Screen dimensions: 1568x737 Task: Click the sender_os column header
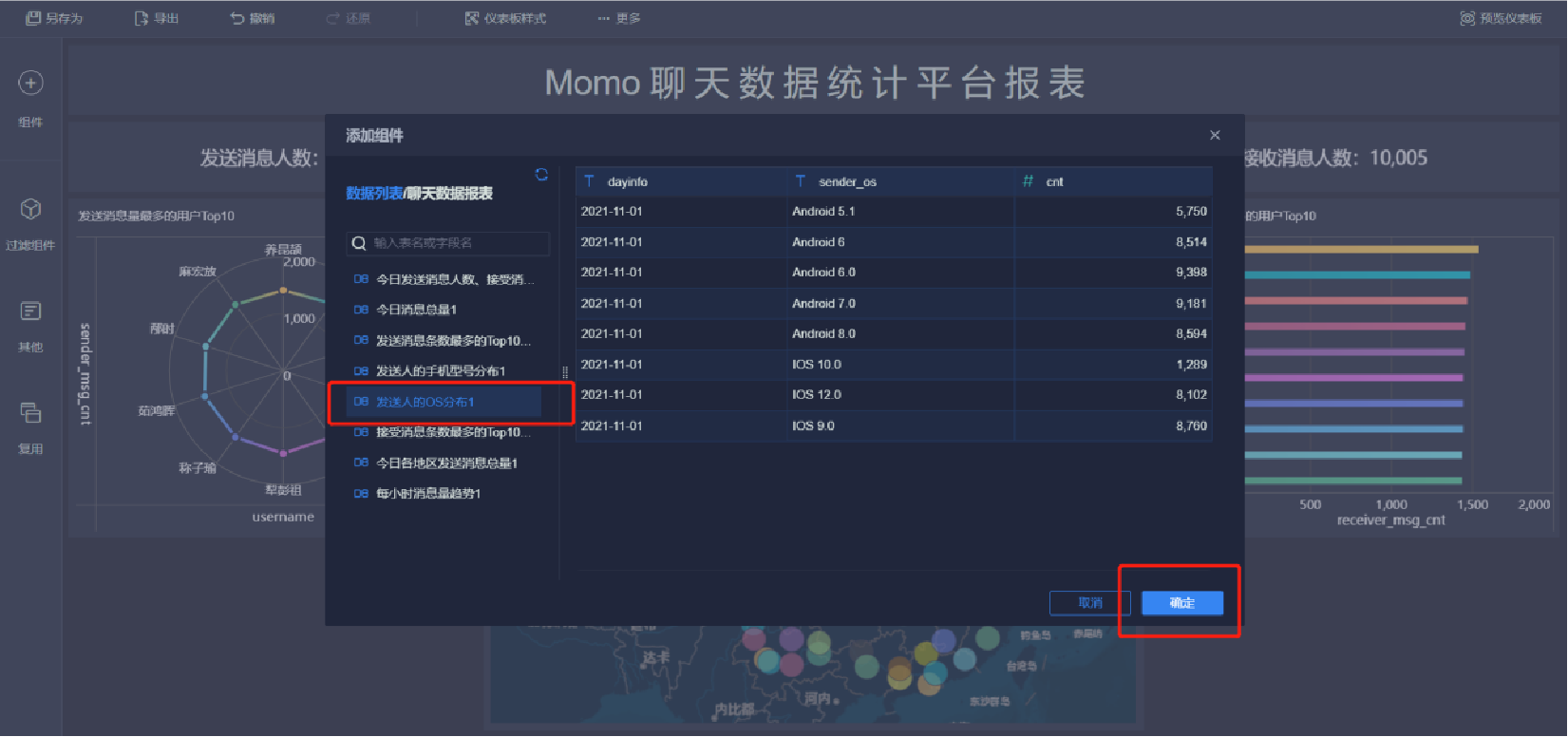pos(900,181)
